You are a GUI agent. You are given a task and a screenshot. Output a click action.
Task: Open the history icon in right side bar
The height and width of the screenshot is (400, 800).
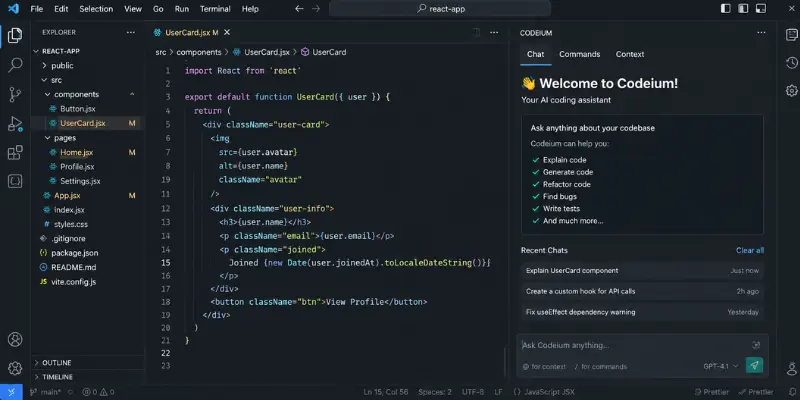point(791,63)
